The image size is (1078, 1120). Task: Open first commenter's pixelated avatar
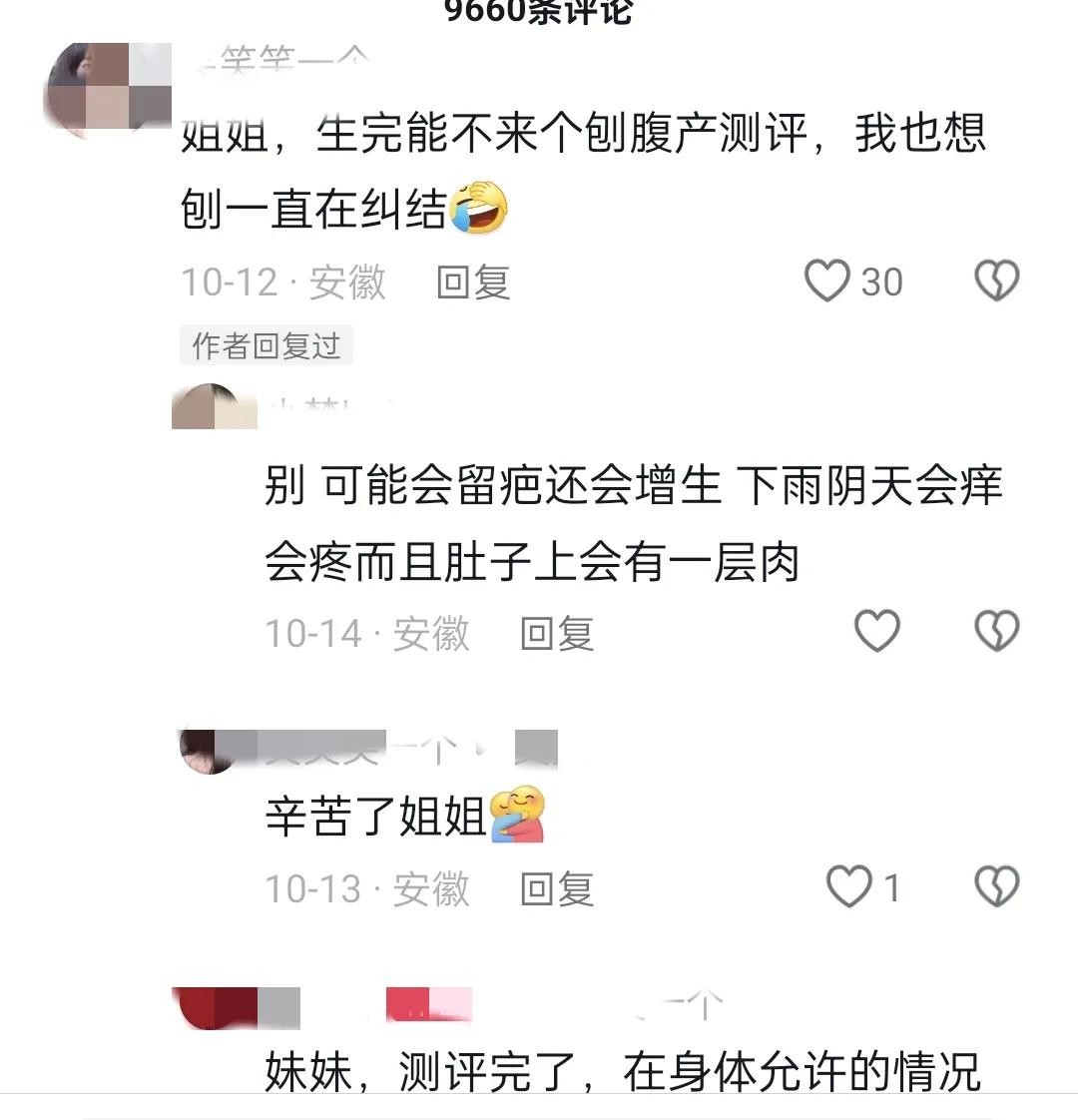click(x=107, y=88)
